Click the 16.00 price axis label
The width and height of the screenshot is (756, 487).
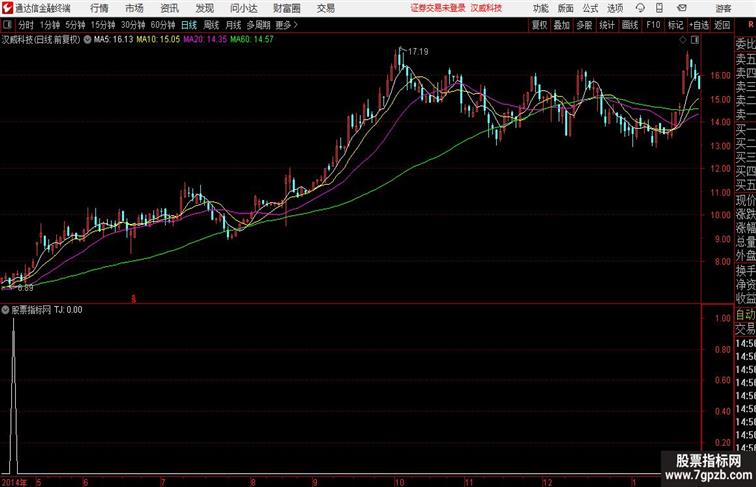pos(720,75)
